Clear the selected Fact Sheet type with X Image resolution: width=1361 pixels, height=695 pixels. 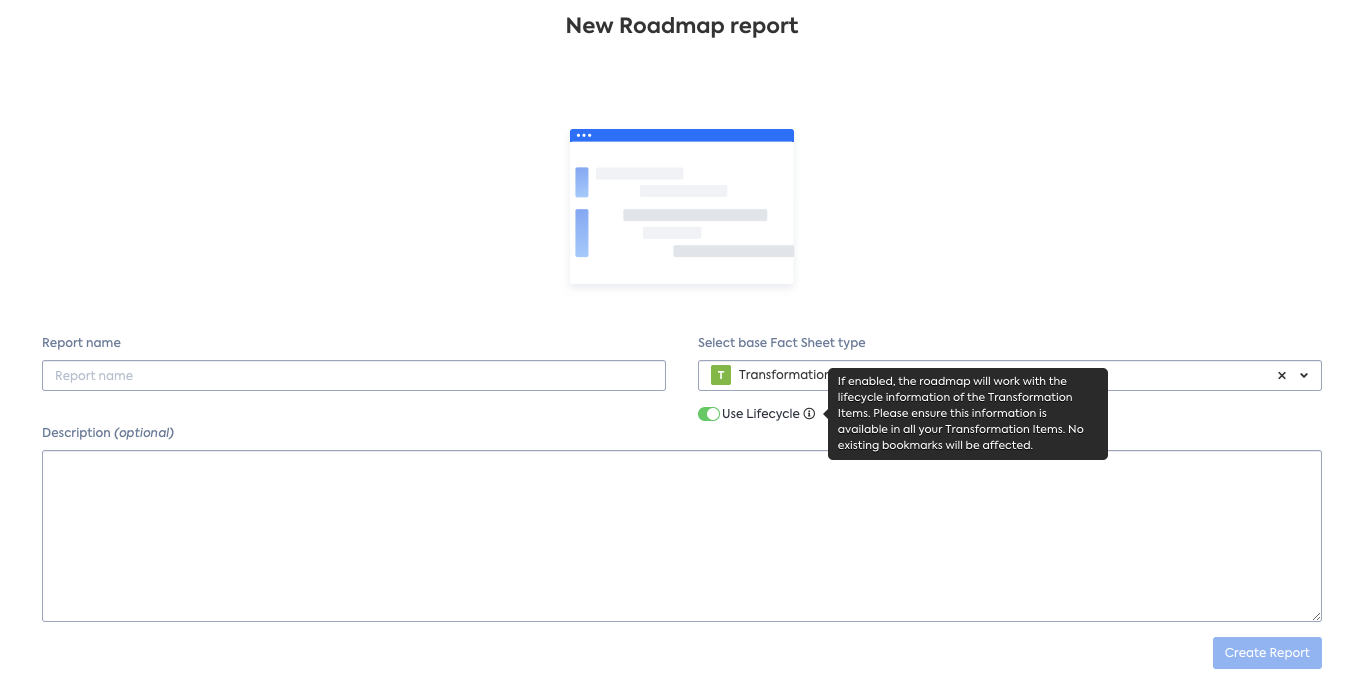click(x=1282, y=376)
